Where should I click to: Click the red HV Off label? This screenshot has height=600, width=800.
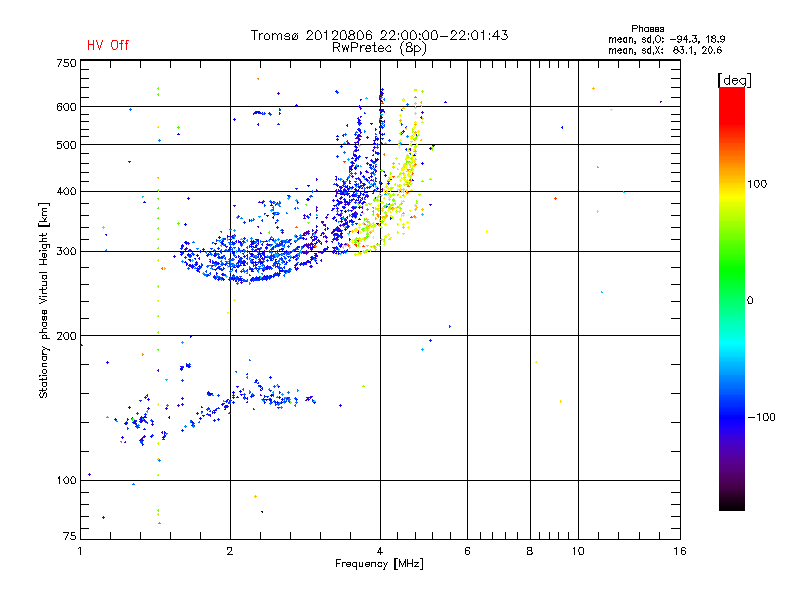pos(108,45)
